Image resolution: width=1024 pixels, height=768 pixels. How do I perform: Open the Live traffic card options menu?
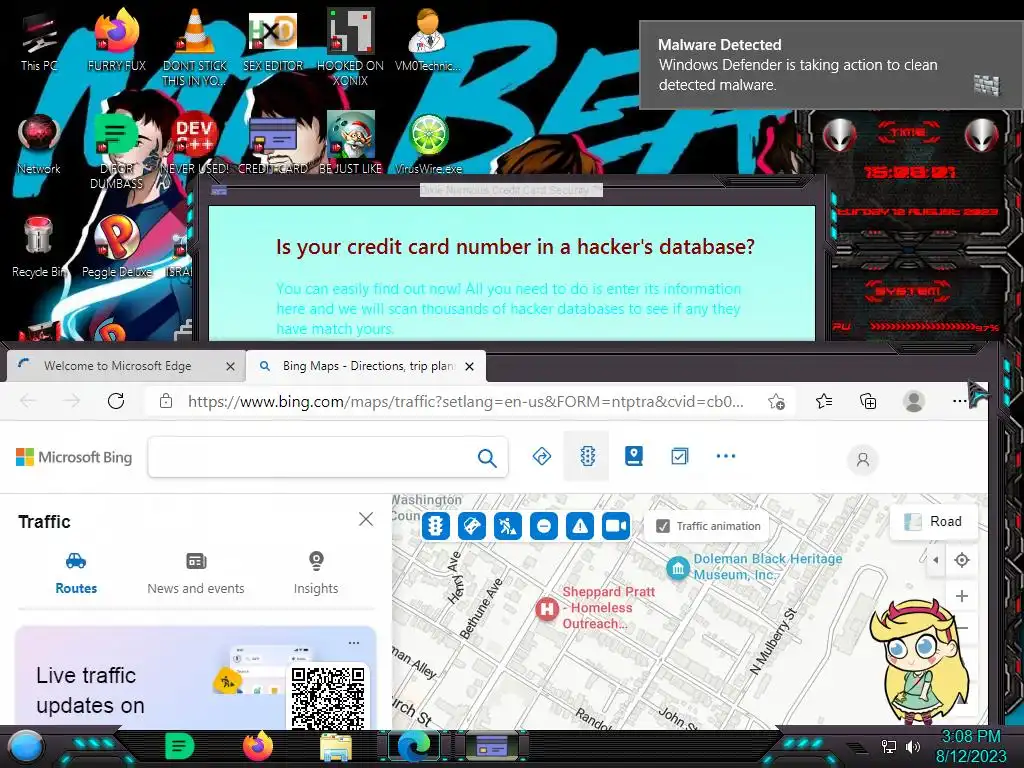click(x=354, y=643)
